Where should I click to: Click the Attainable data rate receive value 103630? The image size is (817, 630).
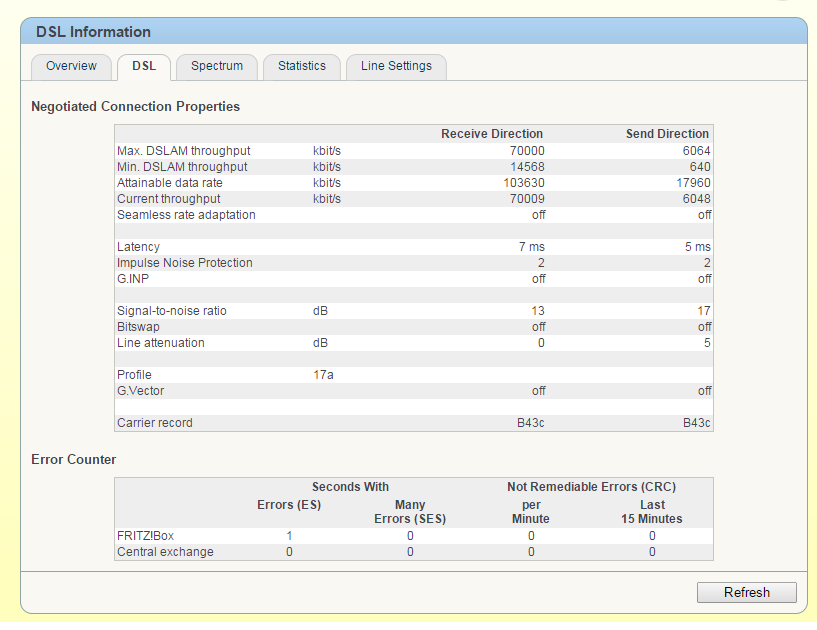click(524, 183)
